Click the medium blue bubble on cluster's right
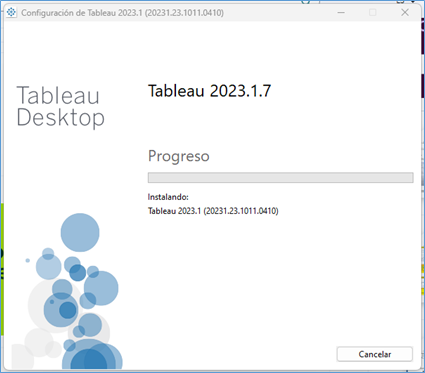Viewport: 425px width, 373px height. (101, 288)
